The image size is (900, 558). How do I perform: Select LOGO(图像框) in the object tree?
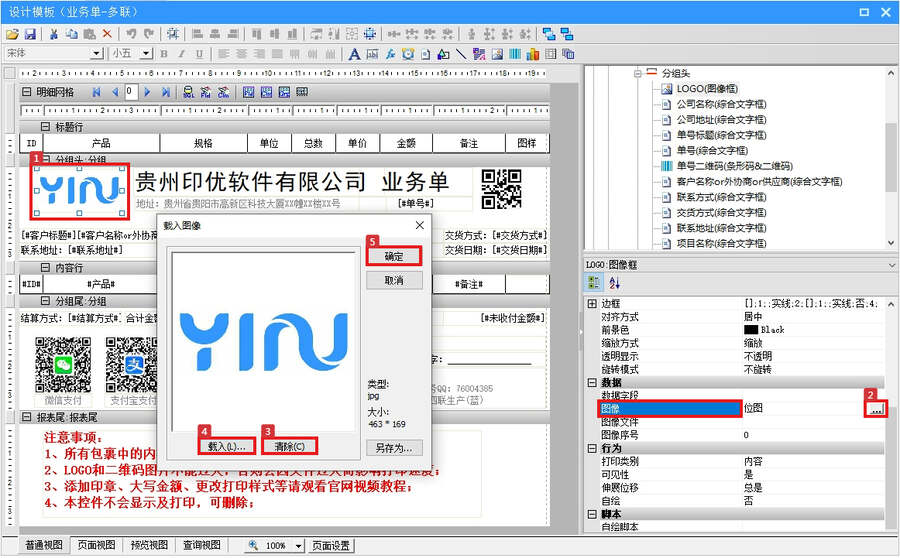[707, 89]
